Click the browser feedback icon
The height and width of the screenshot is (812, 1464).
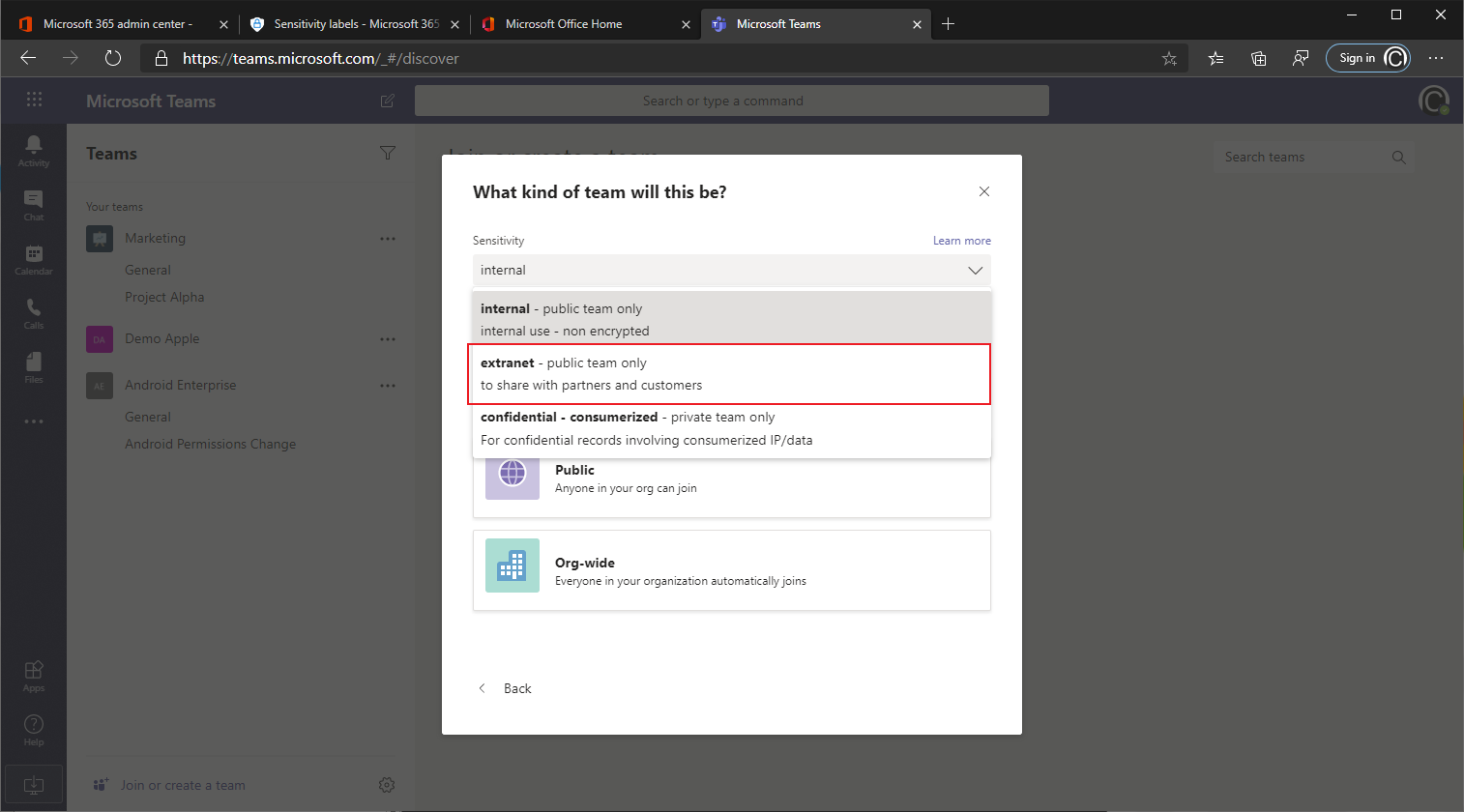click(1301, 59)
